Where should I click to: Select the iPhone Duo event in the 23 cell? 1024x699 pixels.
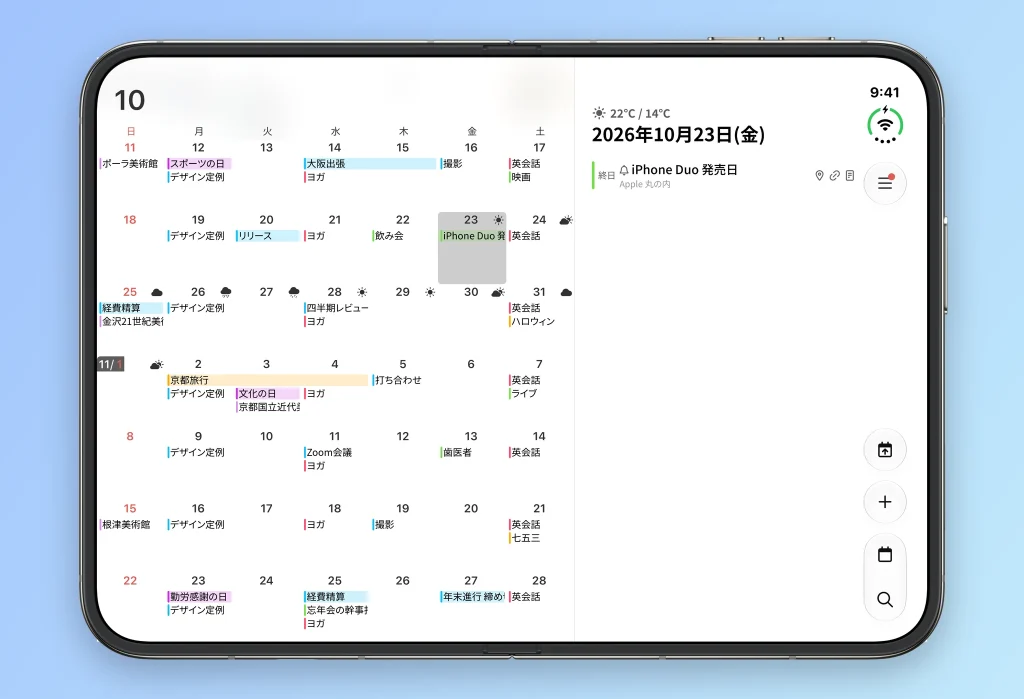point(473,236)
